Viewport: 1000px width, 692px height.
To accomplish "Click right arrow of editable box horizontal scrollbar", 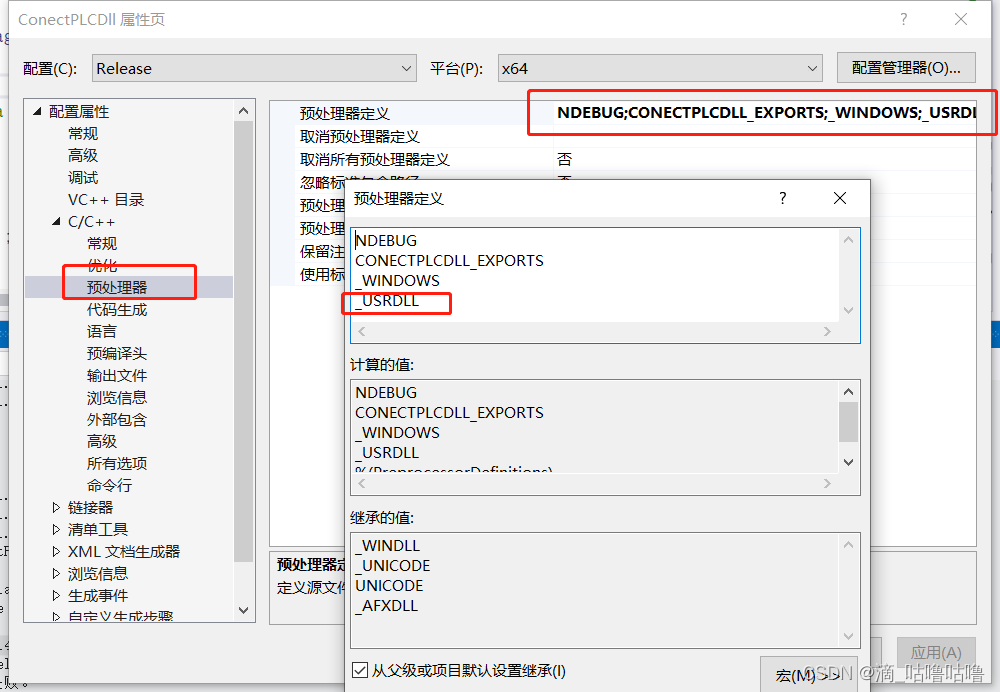I will tap(827, 332).
